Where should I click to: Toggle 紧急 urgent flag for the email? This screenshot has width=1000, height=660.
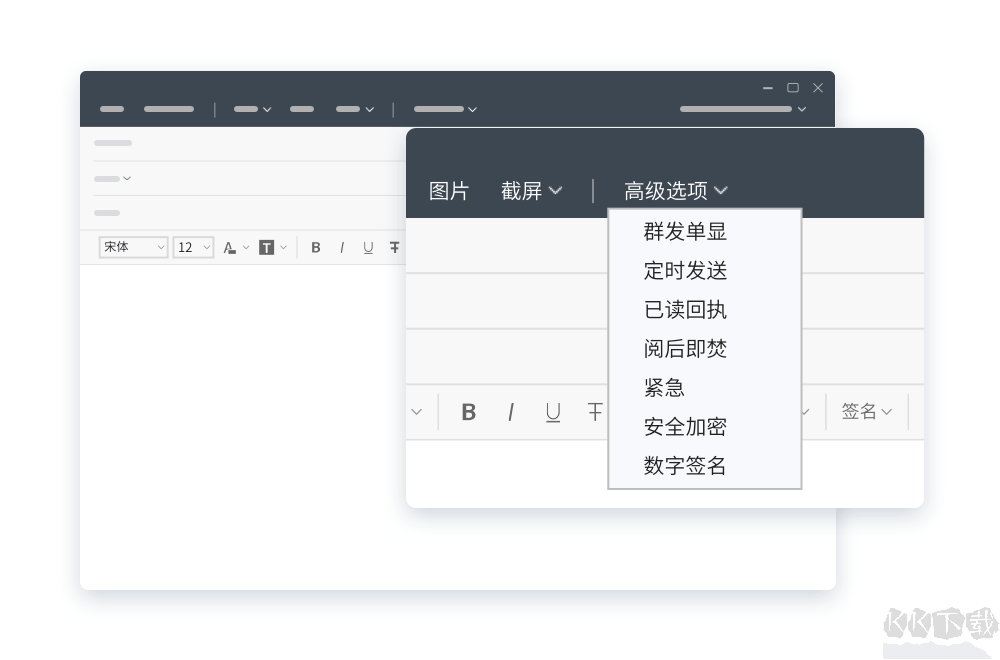[x=665, y=388]
